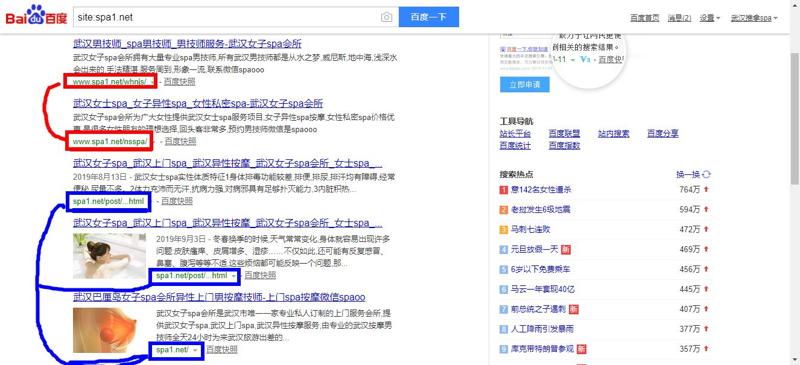Image resolution: width=800 pixels, height=365 pixels.
Task: Click the up arrow beside 445万
Action: [x=707, y=289]
